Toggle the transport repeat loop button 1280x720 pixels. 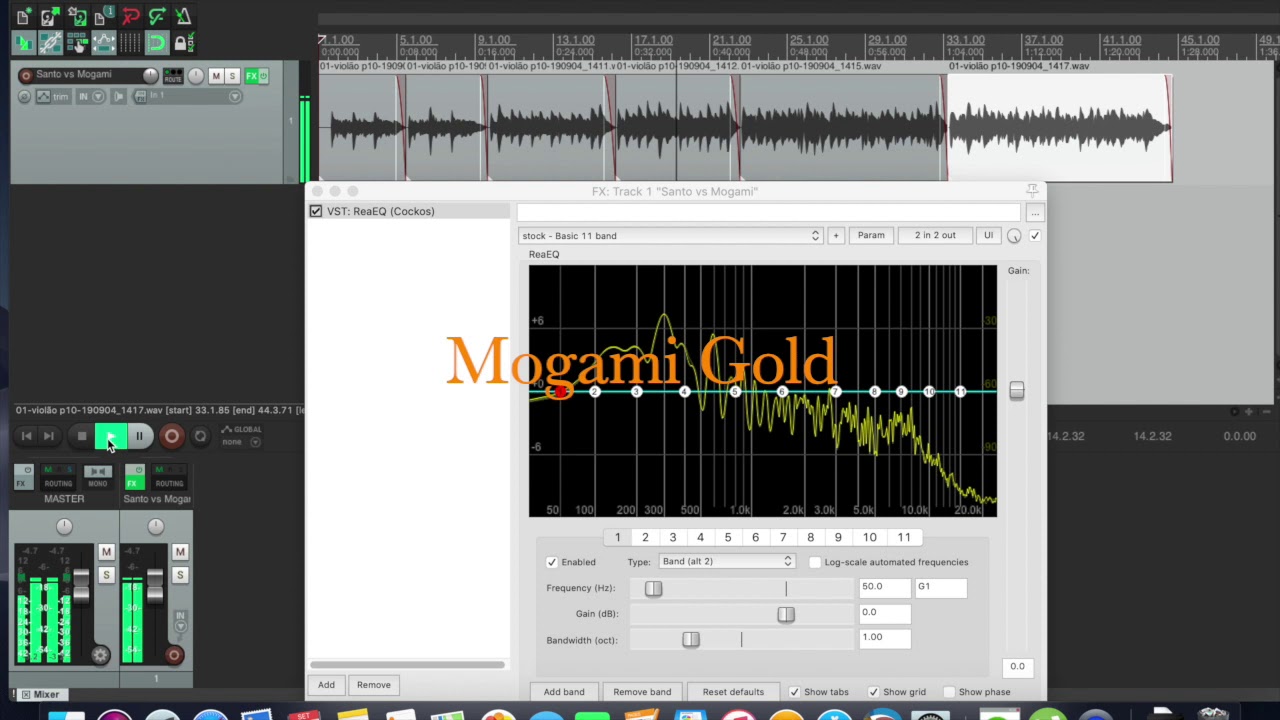200,436
